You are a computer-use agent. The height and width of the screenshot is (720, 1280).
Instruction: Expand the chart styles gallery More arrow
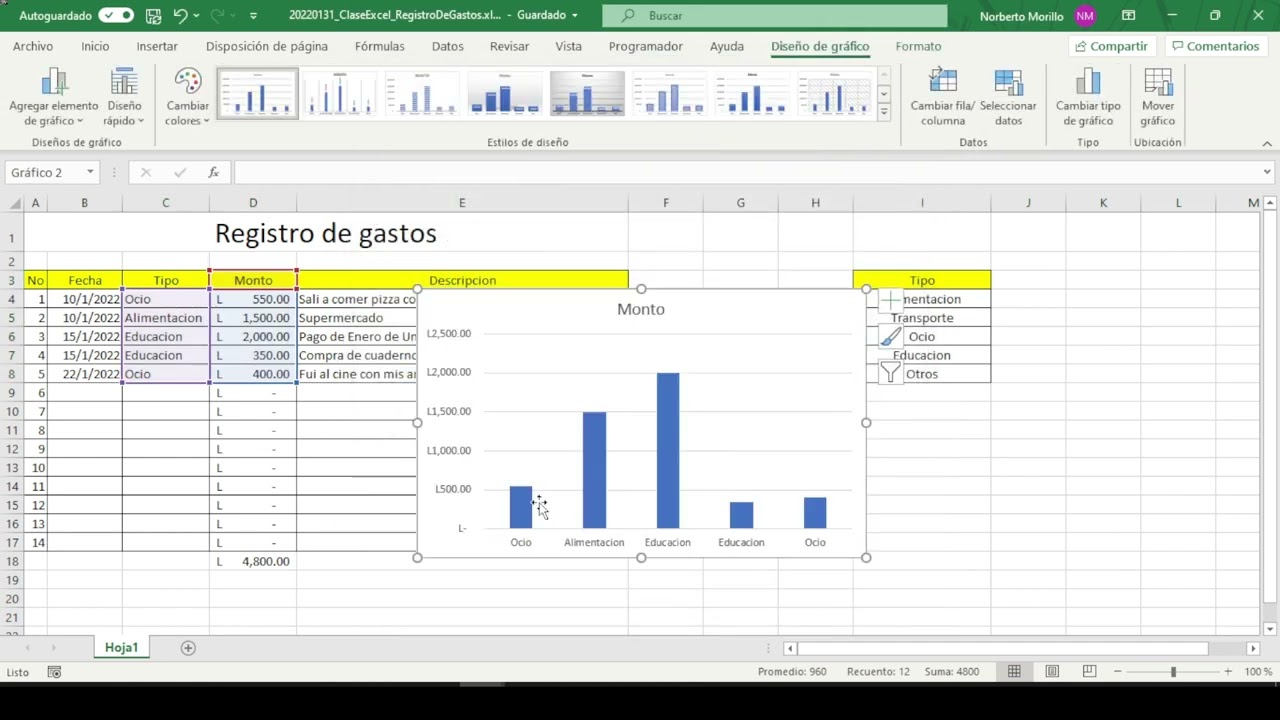coord(884,112)
